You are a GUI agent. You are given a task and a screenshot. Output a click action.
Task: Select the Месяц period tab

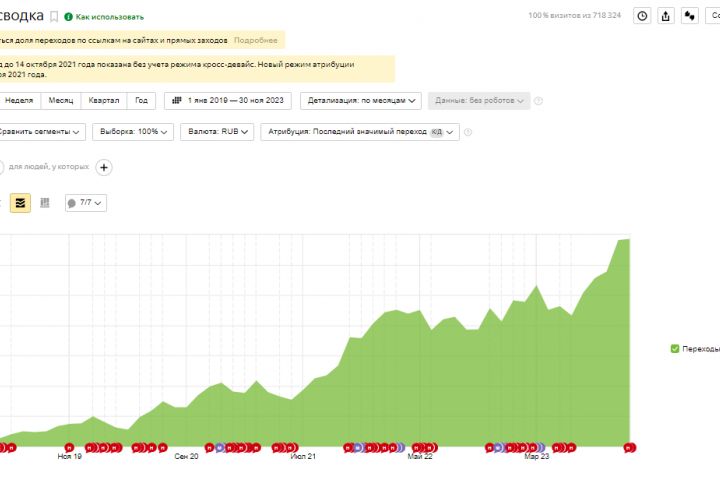coord(61,100)
